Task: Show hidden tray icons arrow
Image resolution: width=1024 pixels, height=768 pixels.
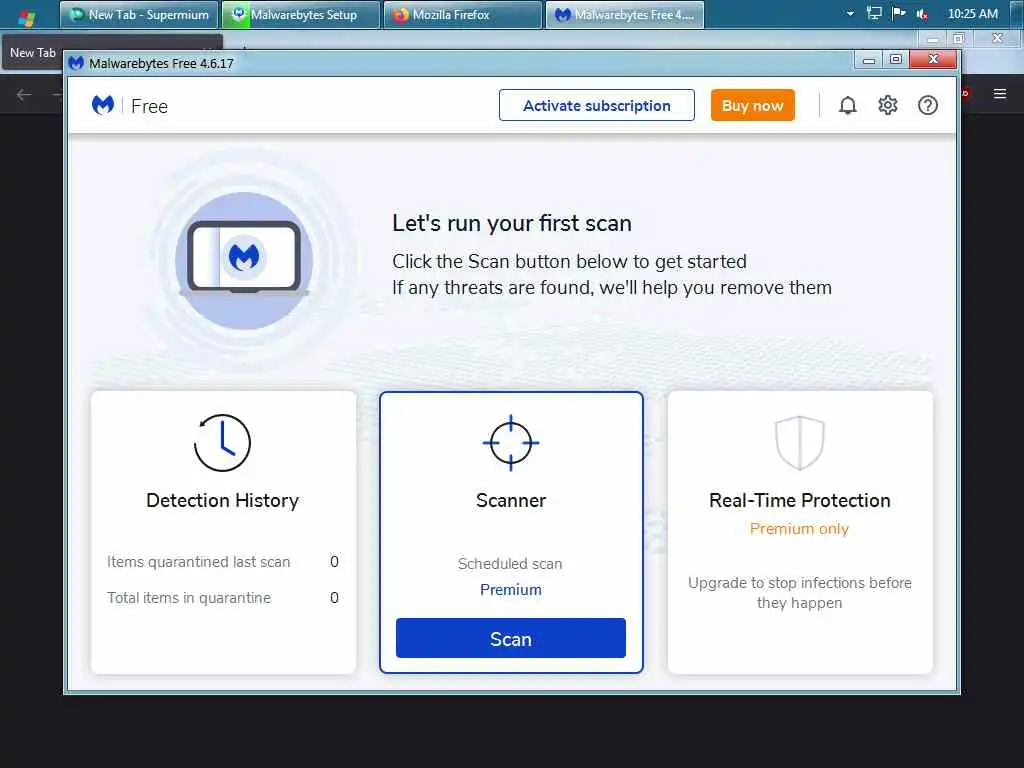Action: (850, 14)
